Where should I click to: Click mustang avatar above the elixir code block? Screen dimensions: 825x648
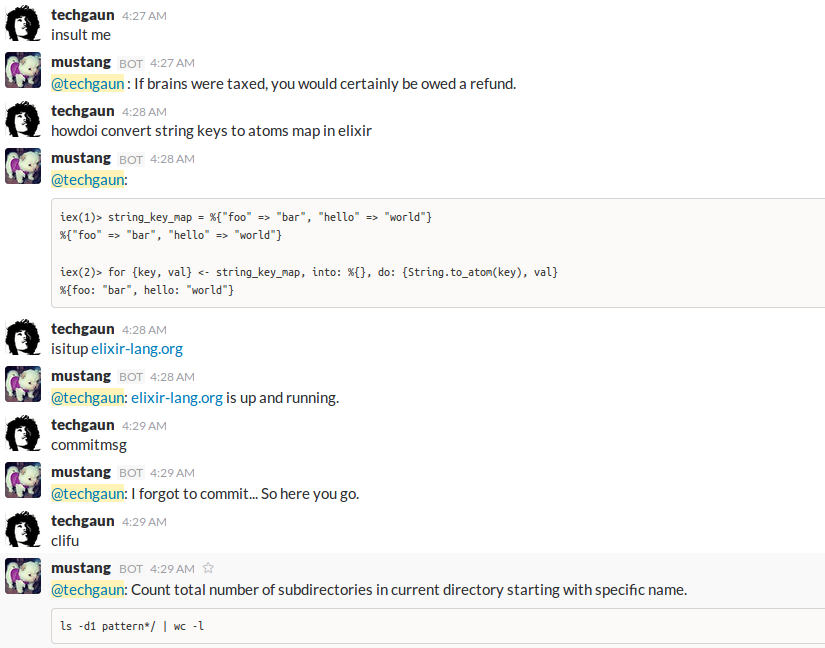[x=23, y=166]
